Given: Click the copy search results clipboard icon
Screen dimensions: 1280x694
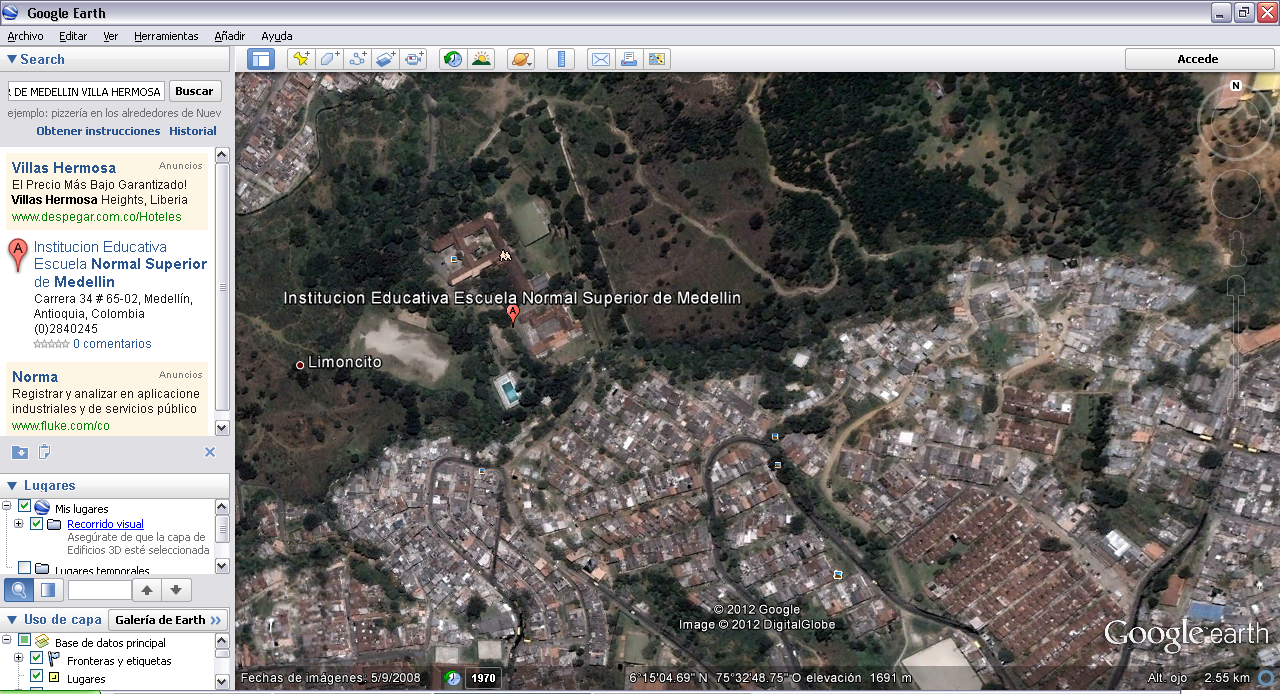Looking at the screenshot, I should [45, 452].
